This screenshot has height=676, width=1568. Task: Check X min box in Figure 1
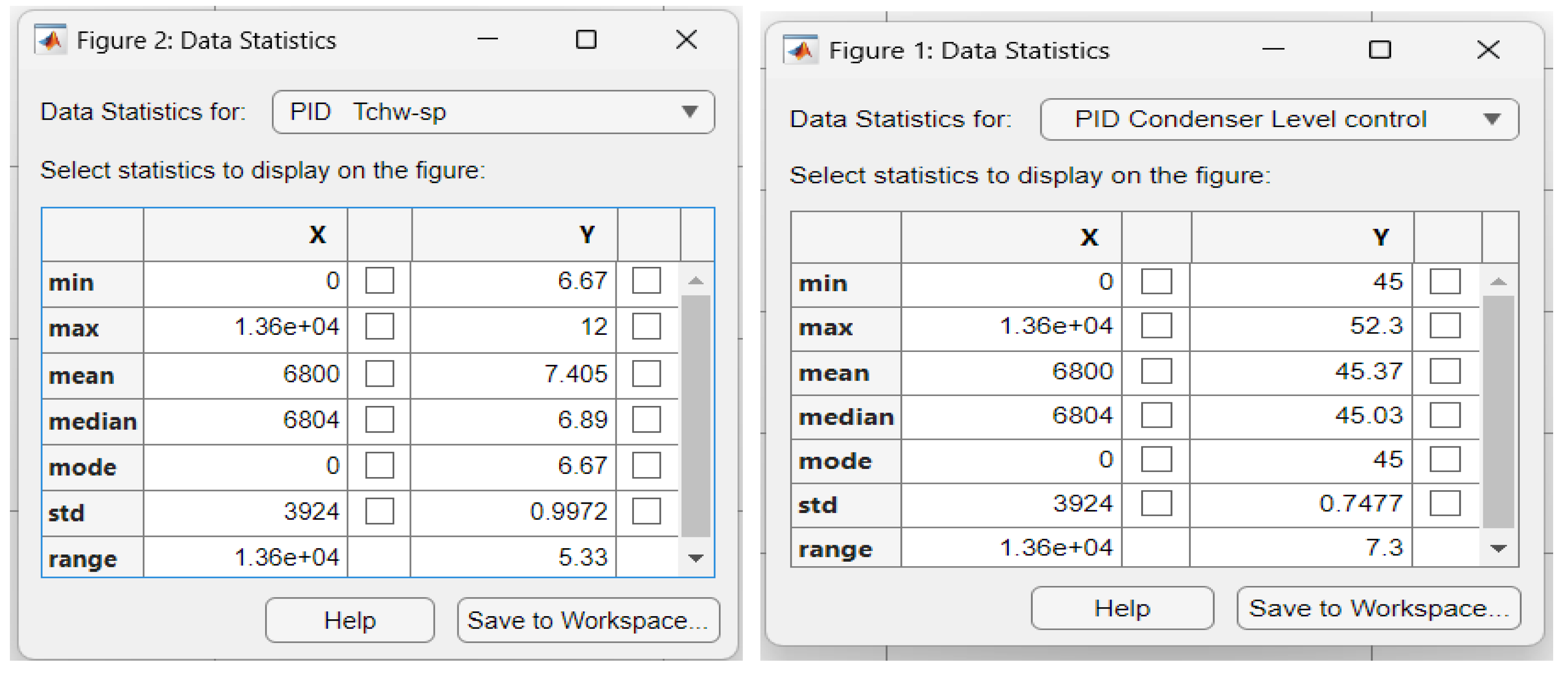coord(1156,282)
